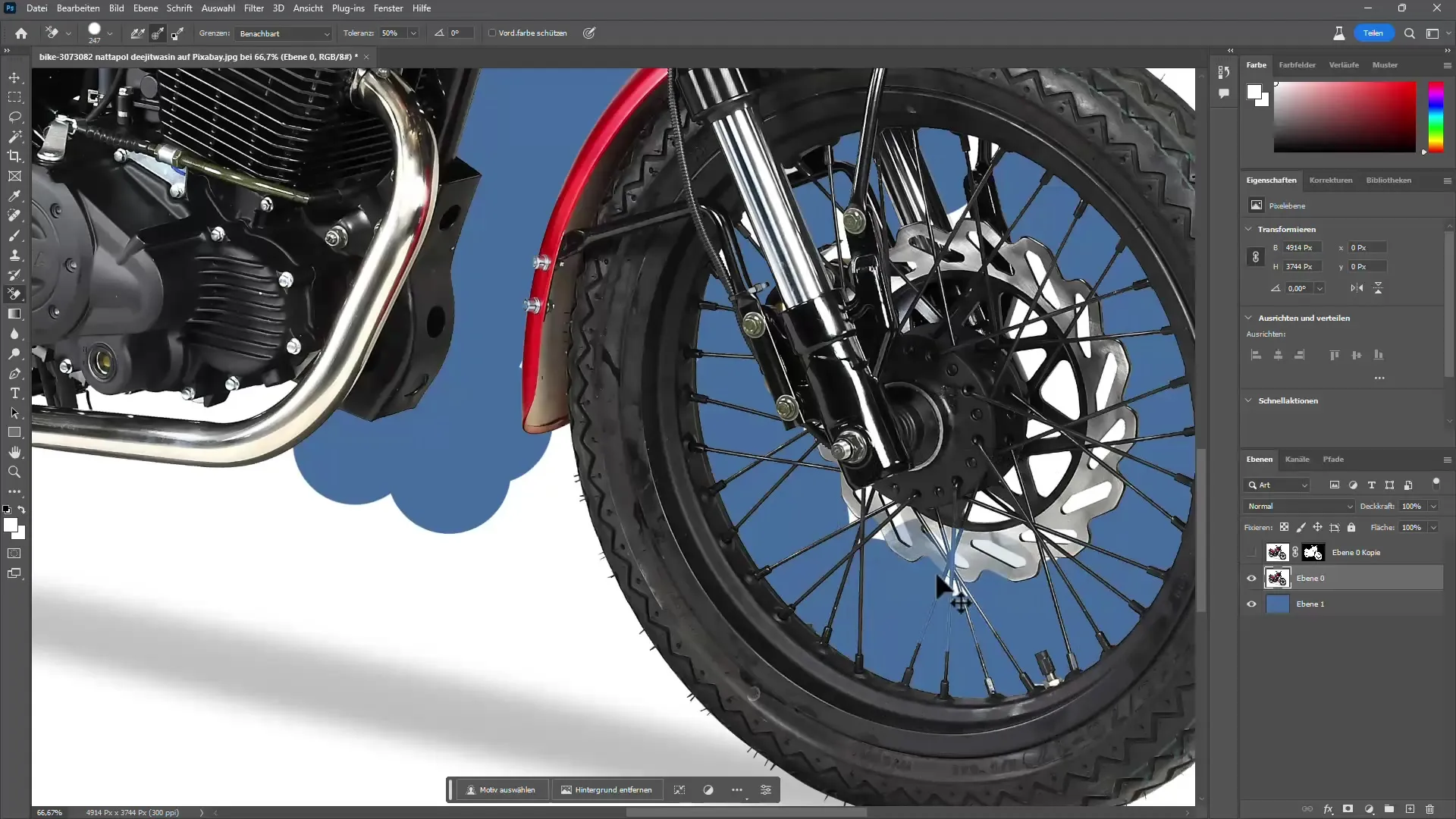Align left edges in Ausrichten
1456x819 pixels.
click(1256, 355)
